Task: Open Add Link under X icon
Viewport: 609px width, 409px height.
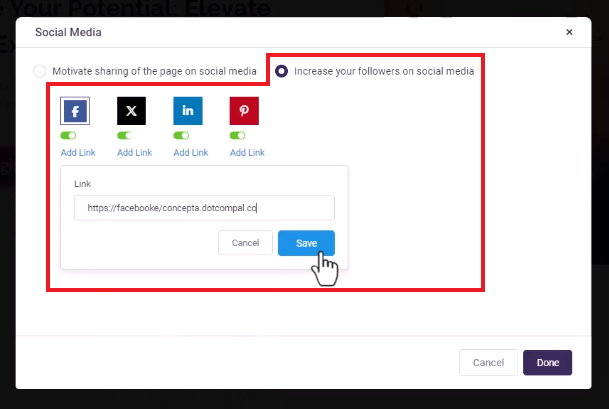Action: click(x=134, y=153)
